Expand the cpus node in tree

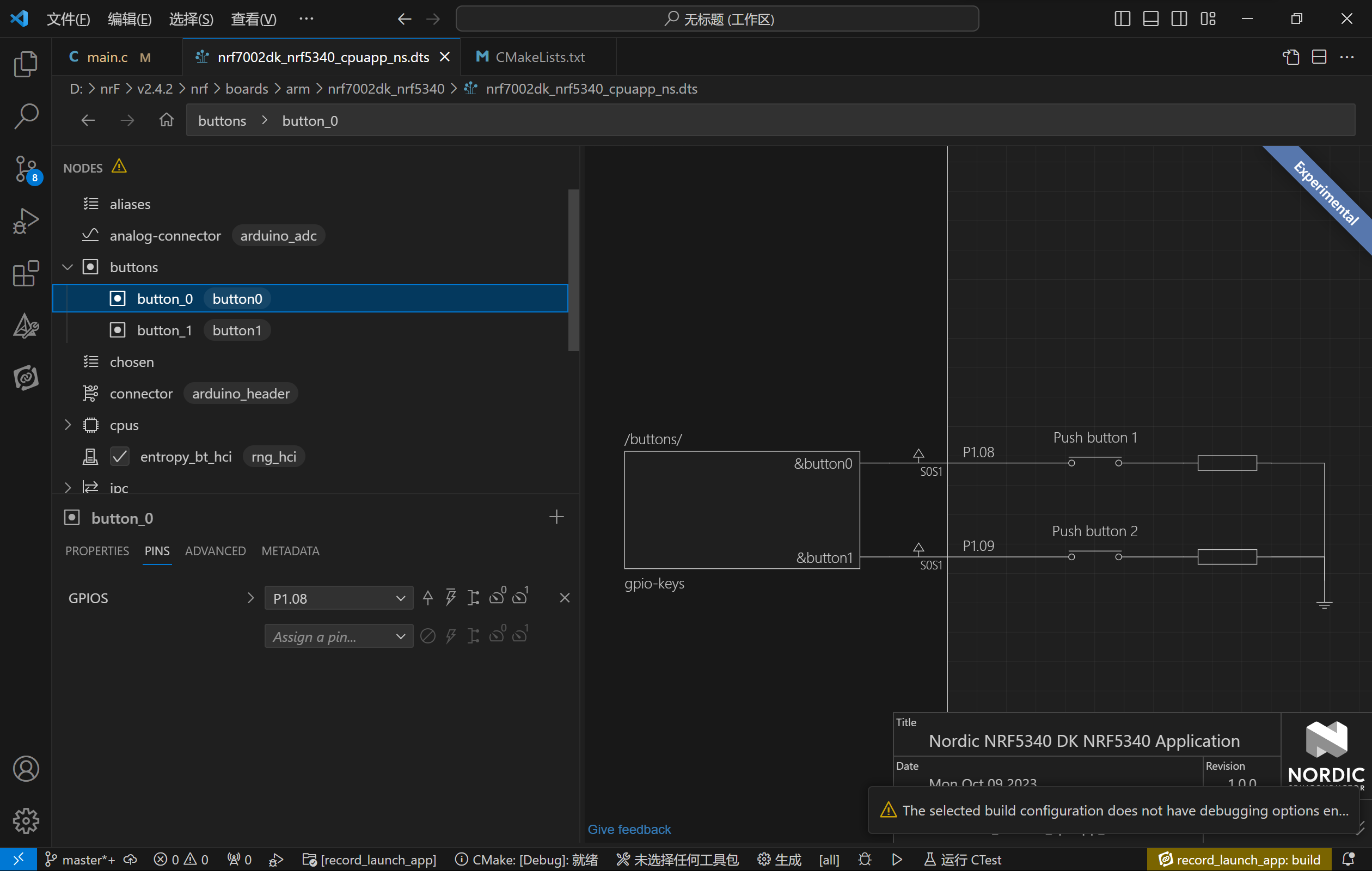pyautogui.click(x=68, y=425)
